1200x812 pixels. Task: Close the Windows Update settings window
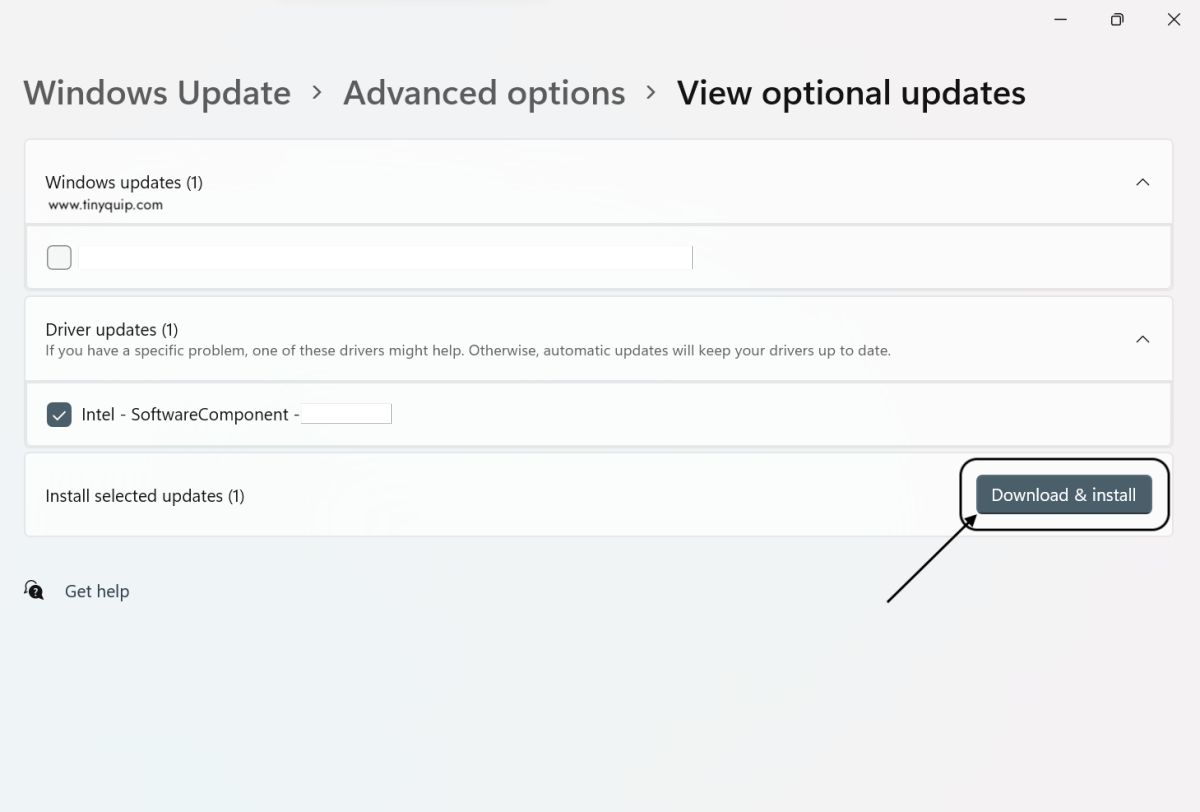(1174, 20)
